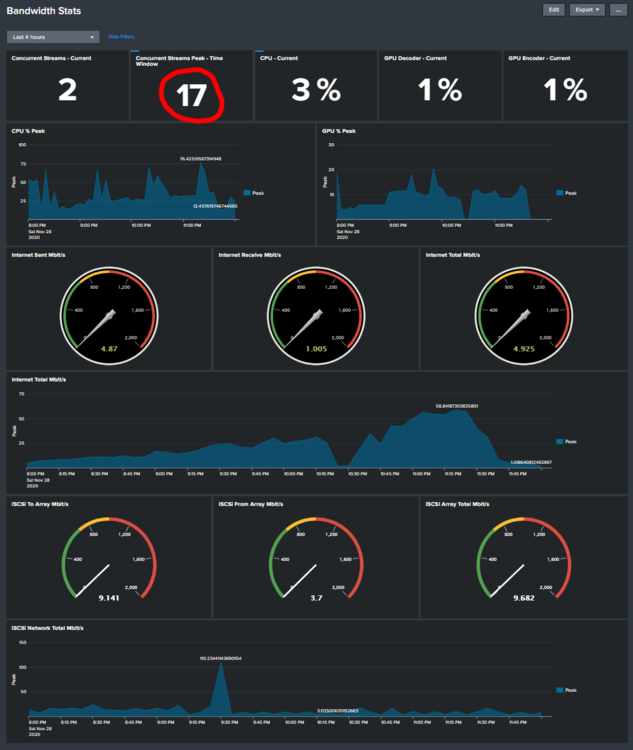Image resolution: width=633 pixels, height=750 pixels.
Task: Click the iSCSI From Array Mbit/s gauge
Action: pos(316,559)
